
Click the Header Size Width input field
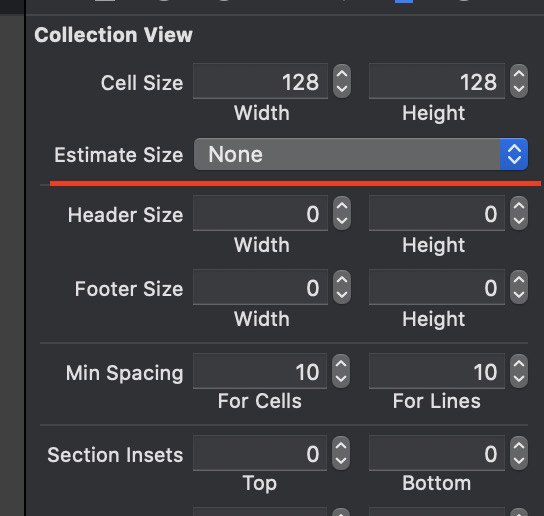click(260, 213)
